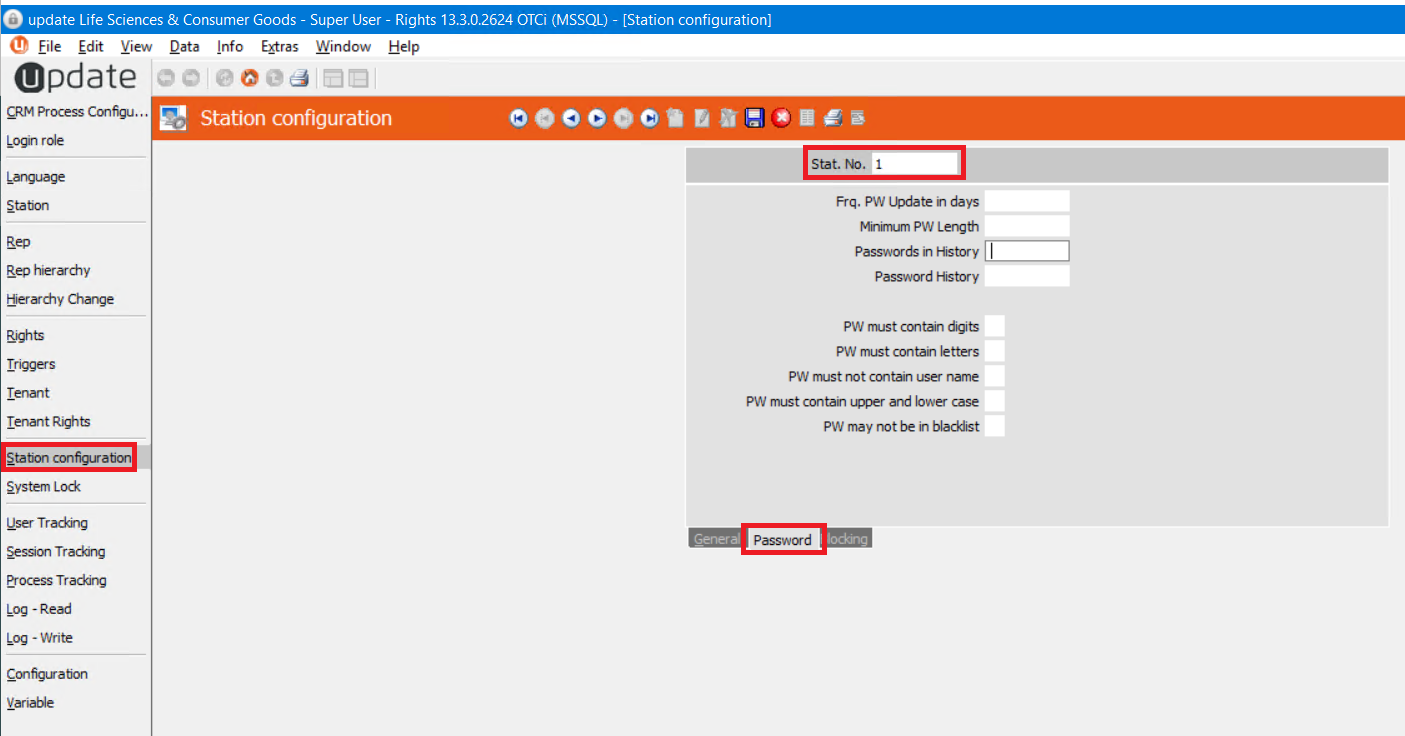Check 'PW must contain letters'
The width and height of the screenshot is (1405, 736).
(x=995, y=351)
